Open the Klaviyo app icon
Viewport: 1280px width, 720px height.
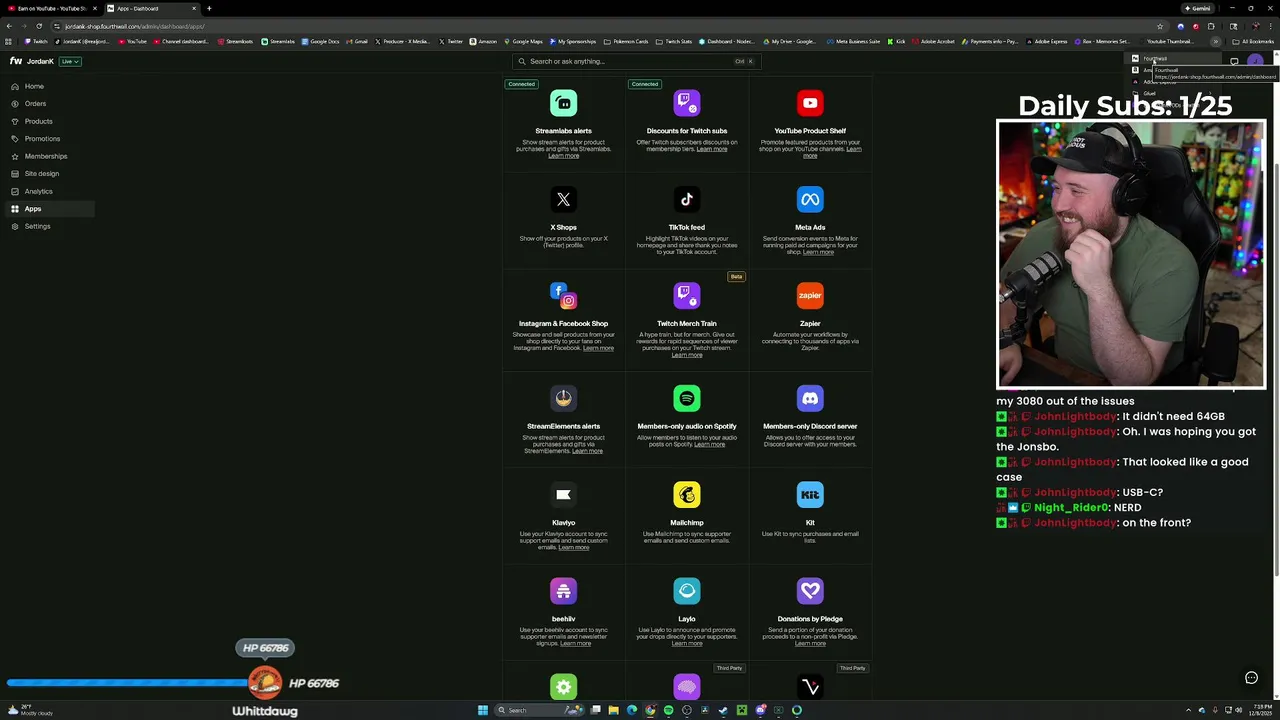(563, 494)
